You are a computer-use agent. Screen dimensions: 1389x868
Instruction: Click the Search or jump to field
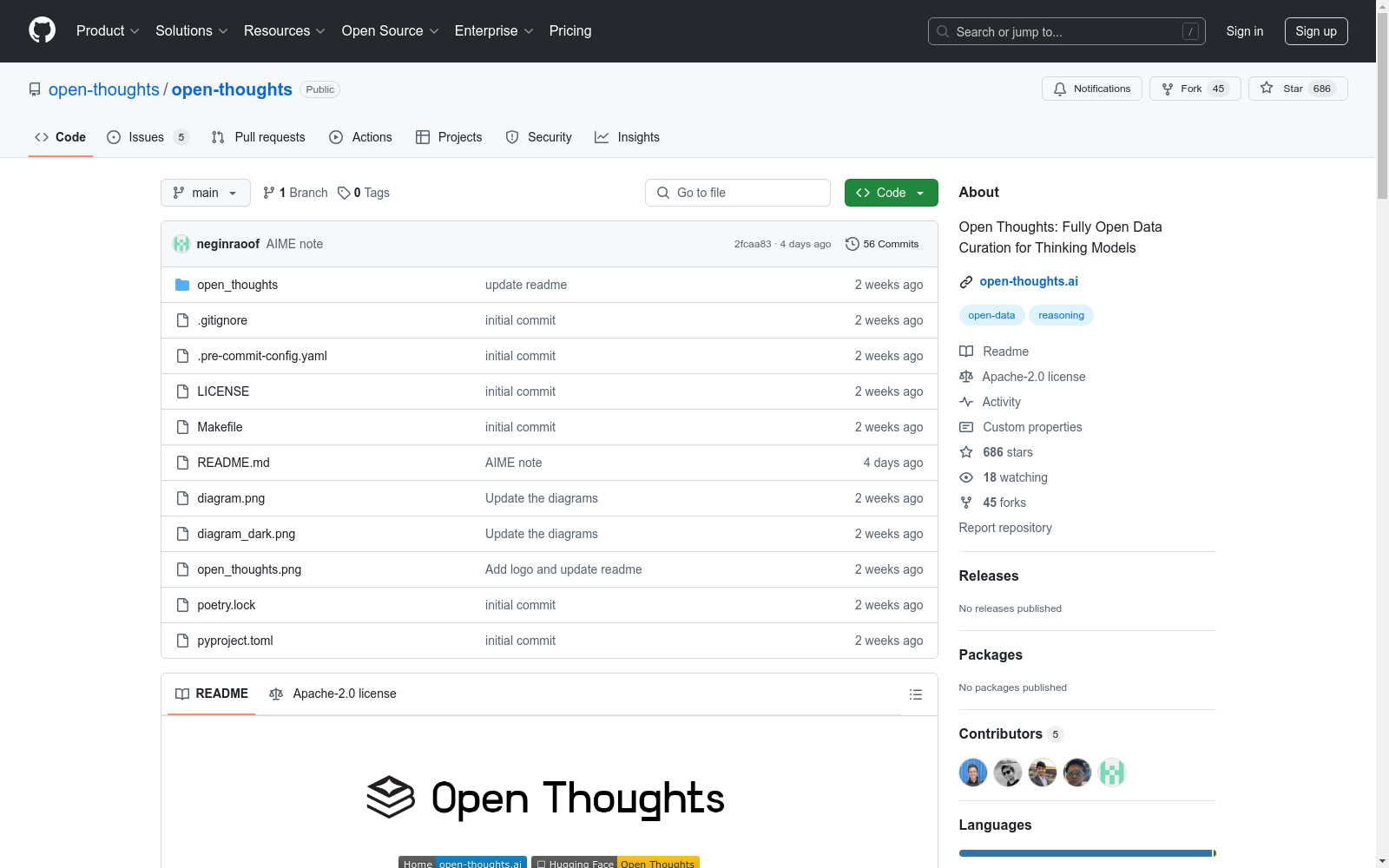click(x=1067, y=31)
